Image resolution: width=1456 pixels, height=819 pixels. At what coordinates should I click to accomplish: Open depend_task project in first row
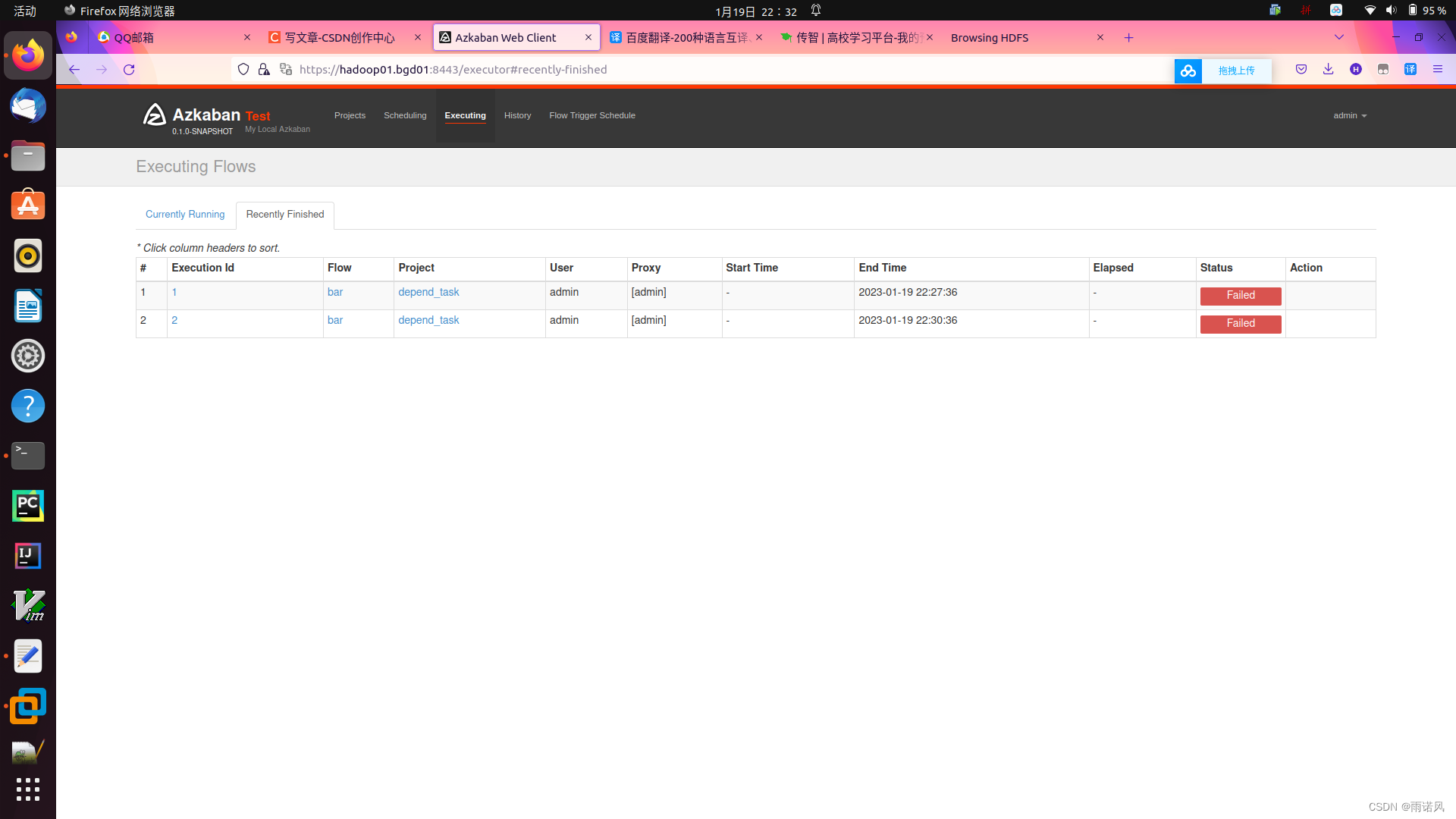(x=428, y=293)
